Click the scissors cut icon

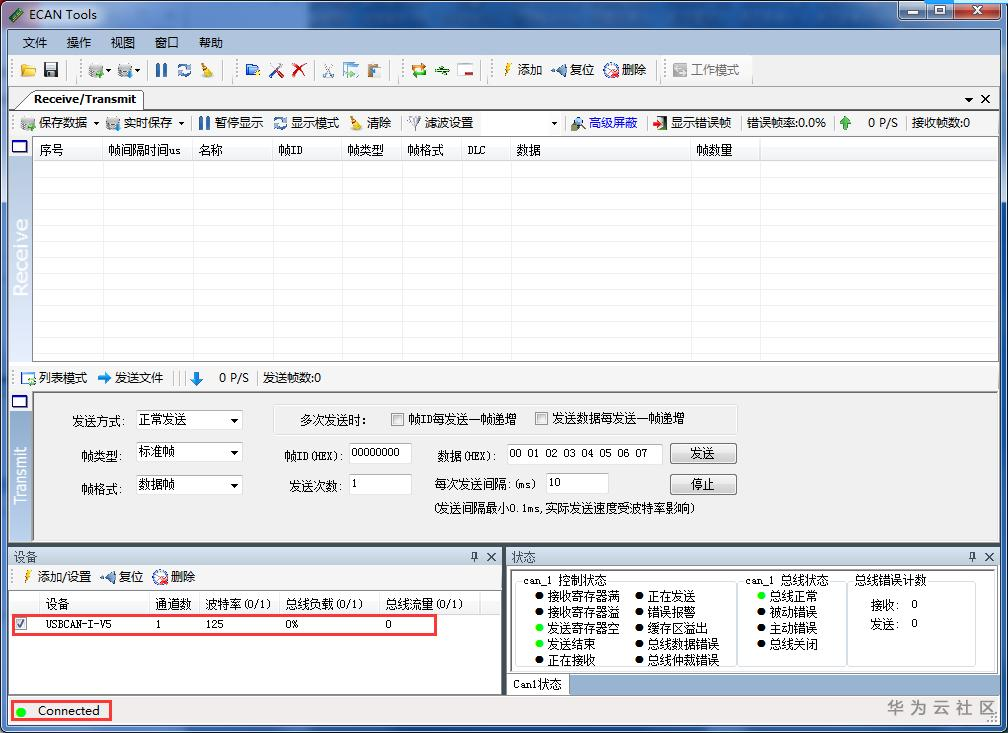pyautogui.click(x=328, y=70)
